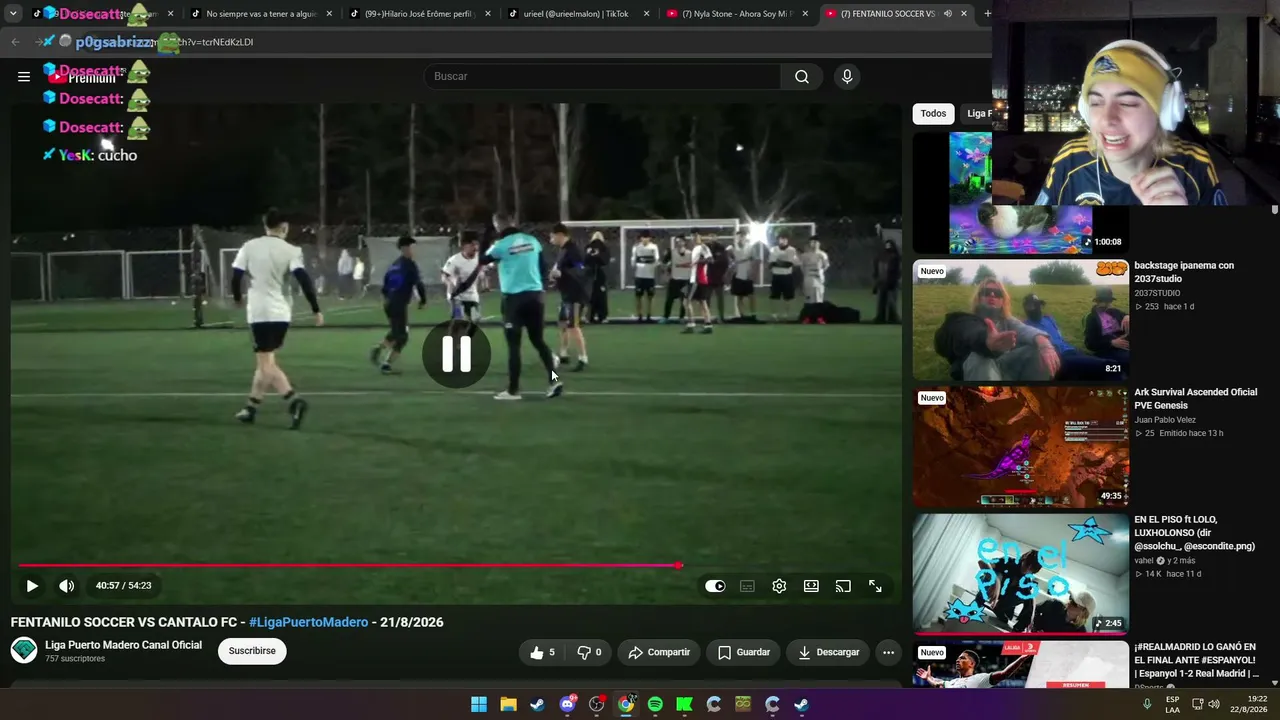This screenshot has height=720, width=1280.
Task: Open the '¡#REALMADRID LO GANÓ' video title
Action: pos(1196,660)
